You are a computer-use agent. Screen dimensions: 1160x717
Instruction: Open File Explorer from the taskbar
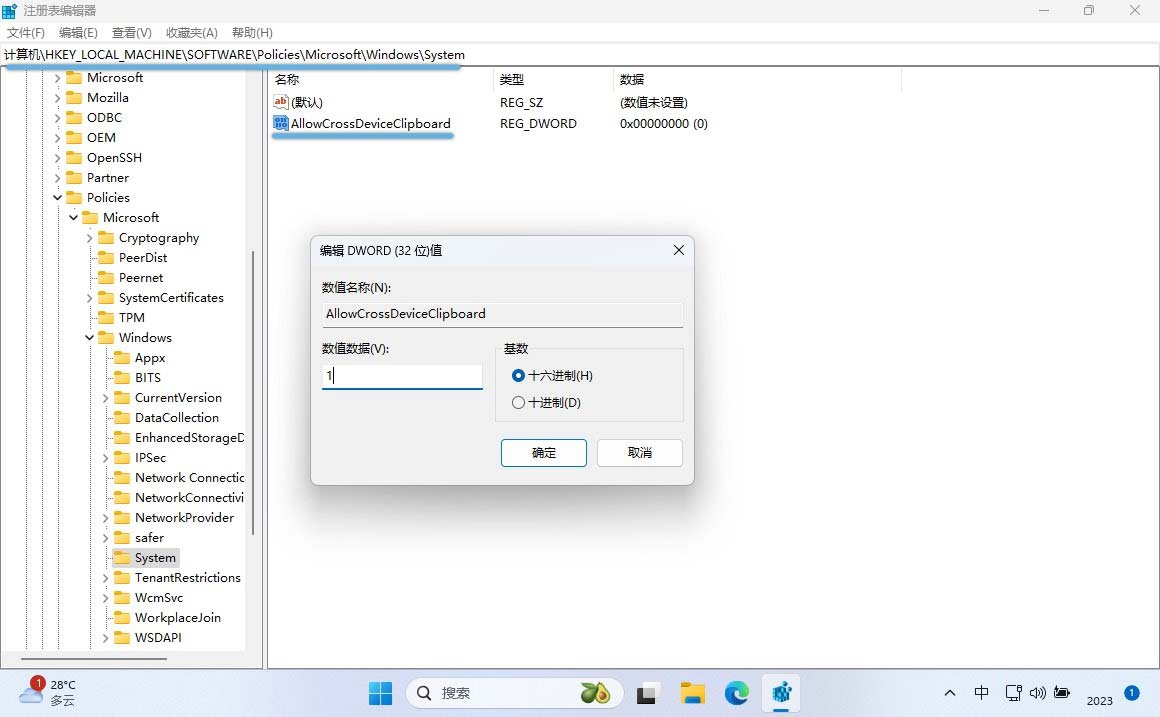coord(692,693)
